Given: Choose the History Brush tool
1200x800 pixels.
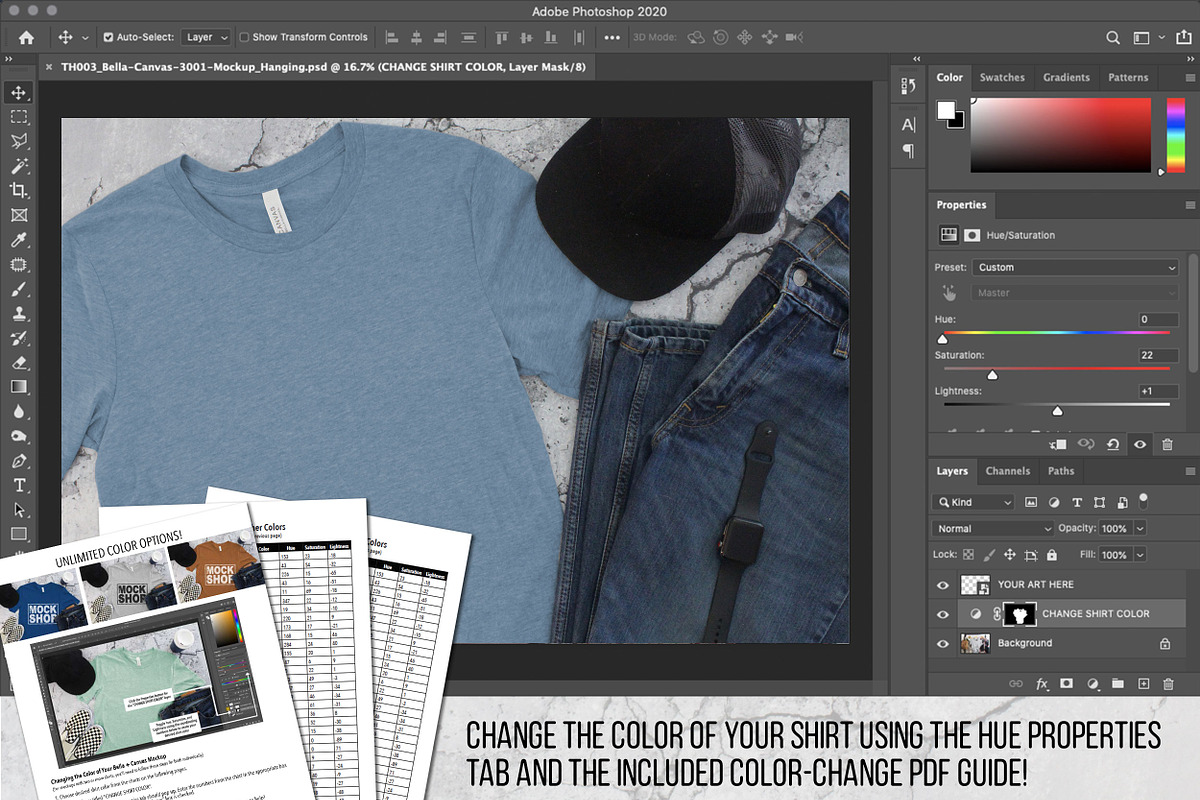Looking at the screenshot, I should pos(19,338).
